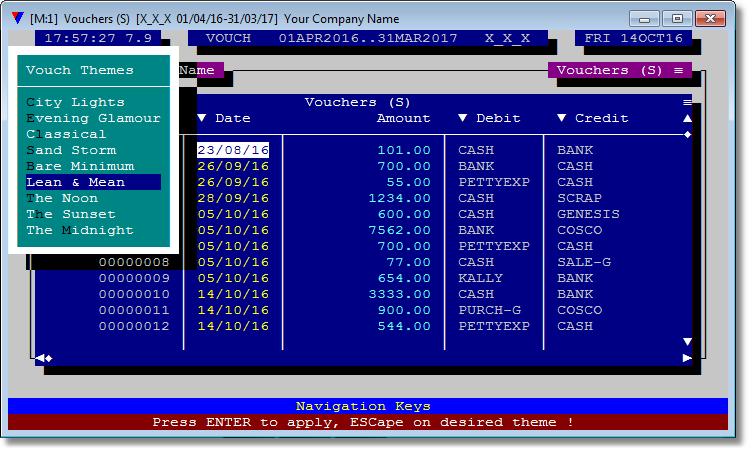Click the 17:57:27 clock box
The width and height of the screenshot is (748, 450).
coord(98,38)
